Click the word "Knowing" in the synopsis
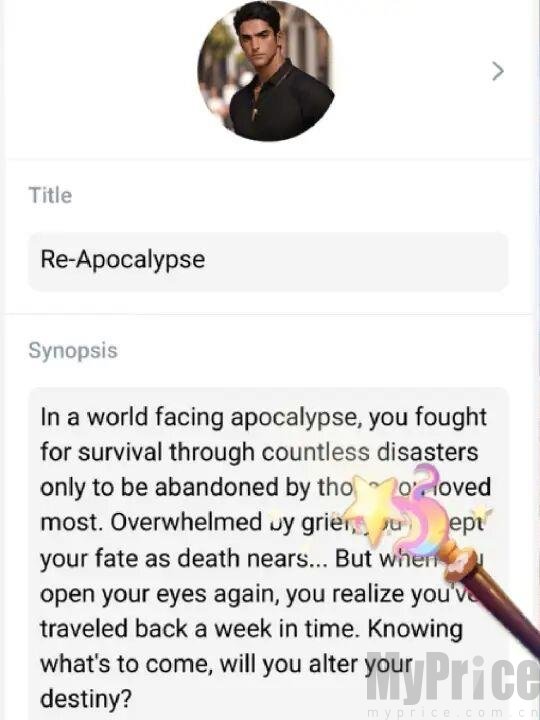The image size is (540, 720). (415, 629)
